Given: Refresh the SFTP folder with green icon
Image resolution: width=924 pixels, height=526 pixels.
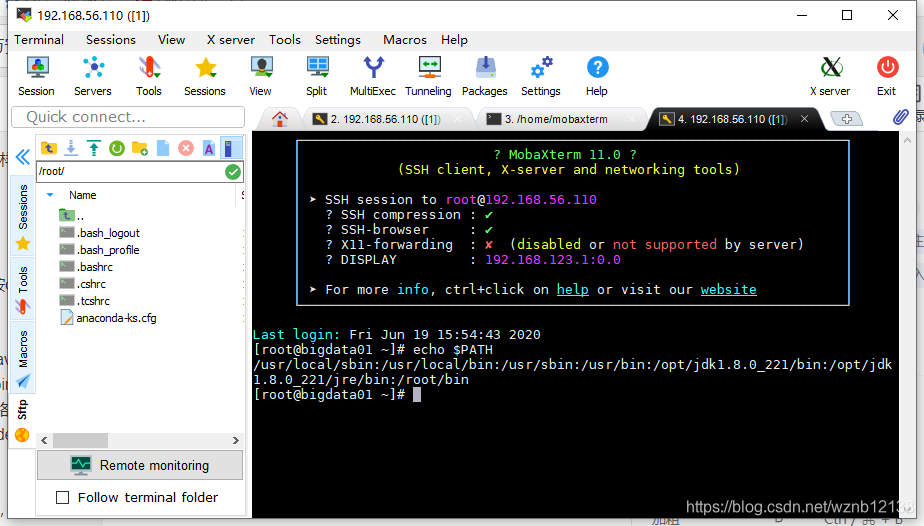Looking at the screenshot, I should pos(117,148).
